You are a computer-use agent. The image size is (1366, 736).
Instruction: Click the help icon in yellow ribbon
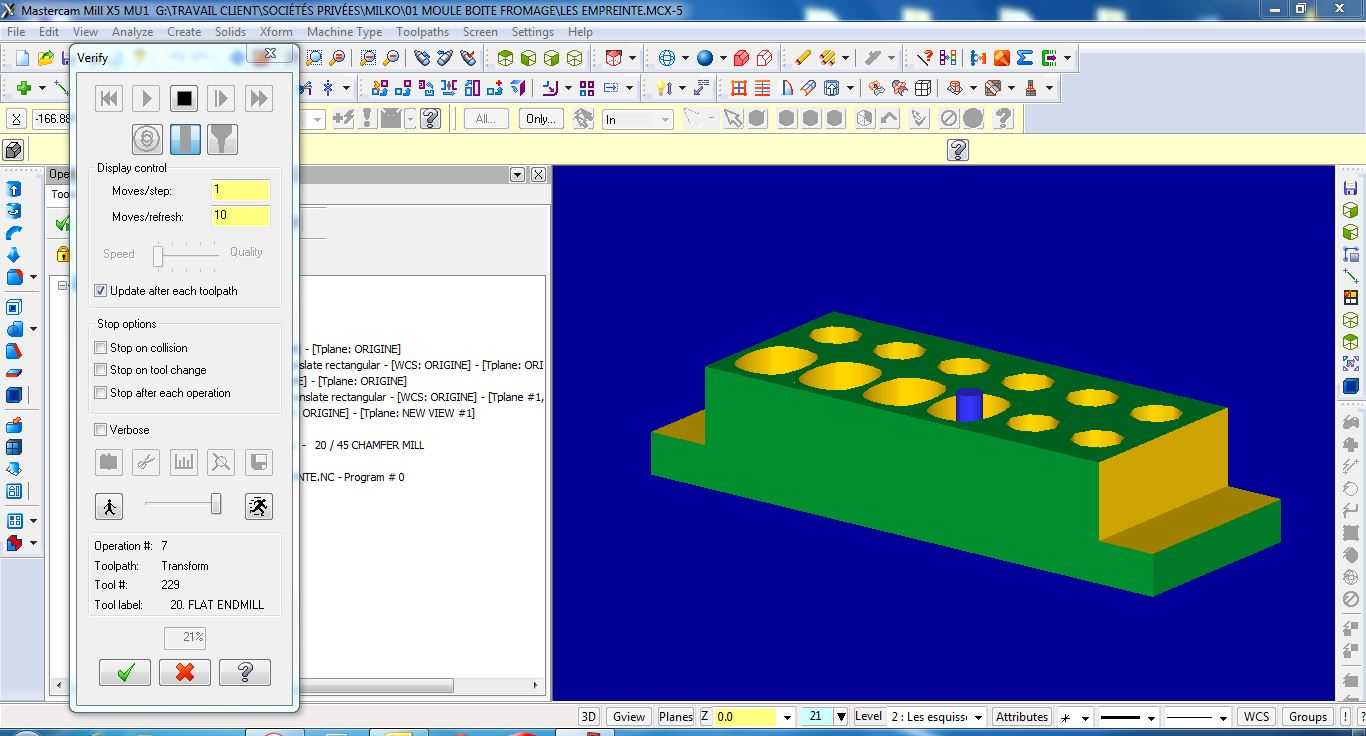tap(958, 150)
